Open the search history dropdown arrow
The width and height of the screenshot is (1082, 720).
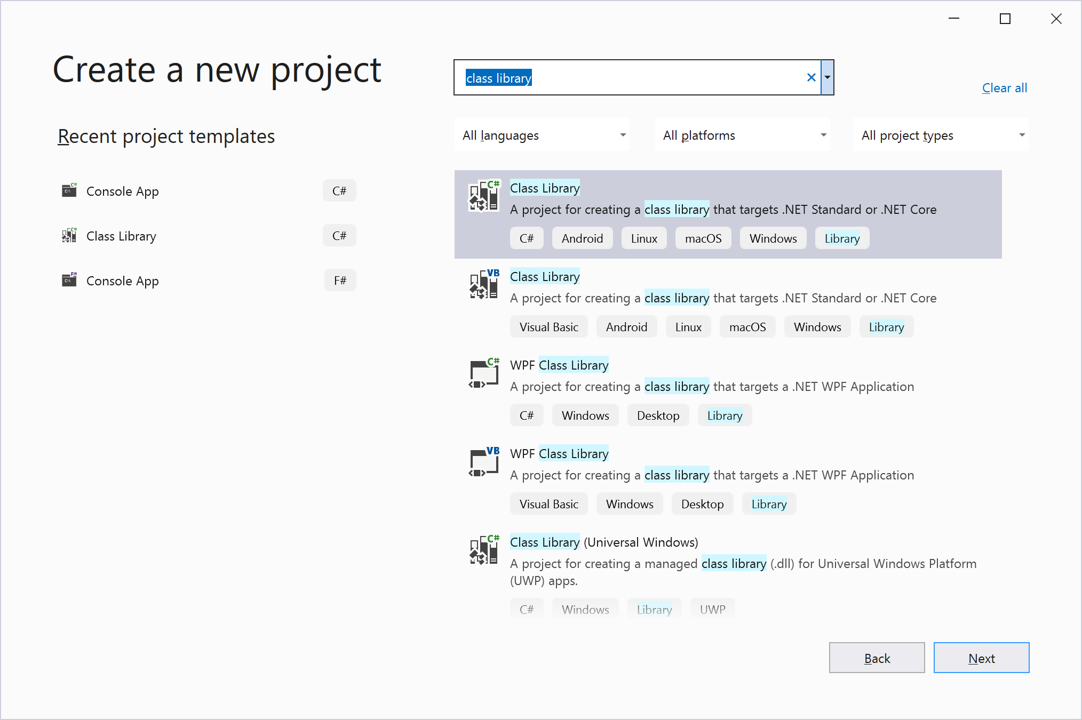click(x=827, y=77)
